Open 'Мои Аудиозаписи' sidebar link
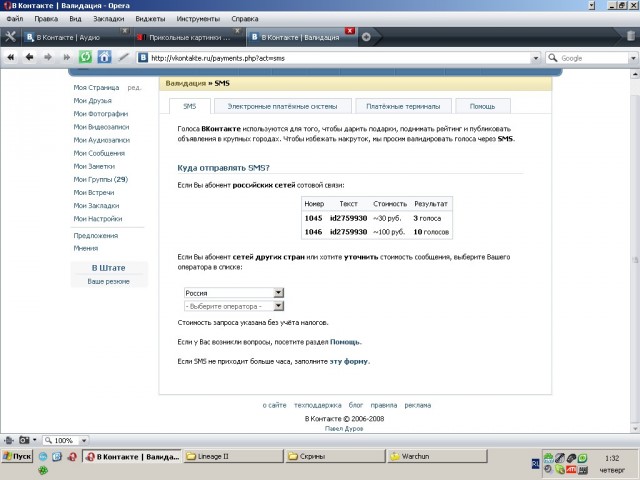This screenshot has height=480, width=640. point(102,140)
